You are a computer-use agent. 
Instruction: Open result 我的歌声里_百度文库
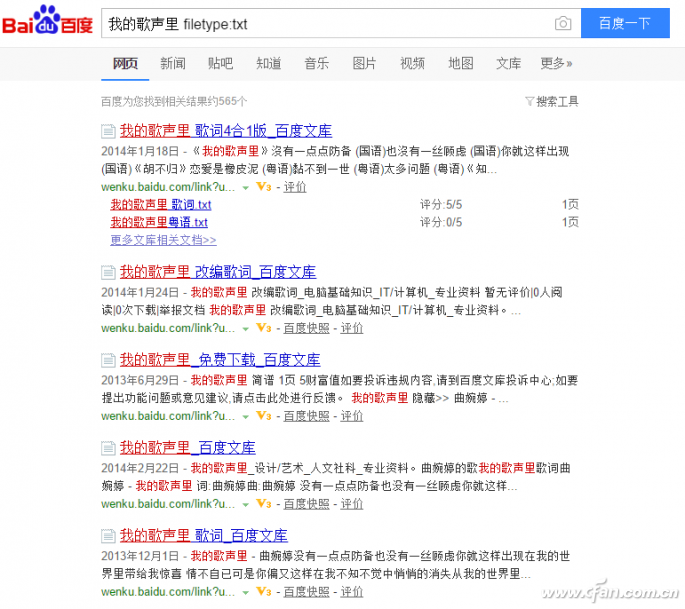pos(188,448)
